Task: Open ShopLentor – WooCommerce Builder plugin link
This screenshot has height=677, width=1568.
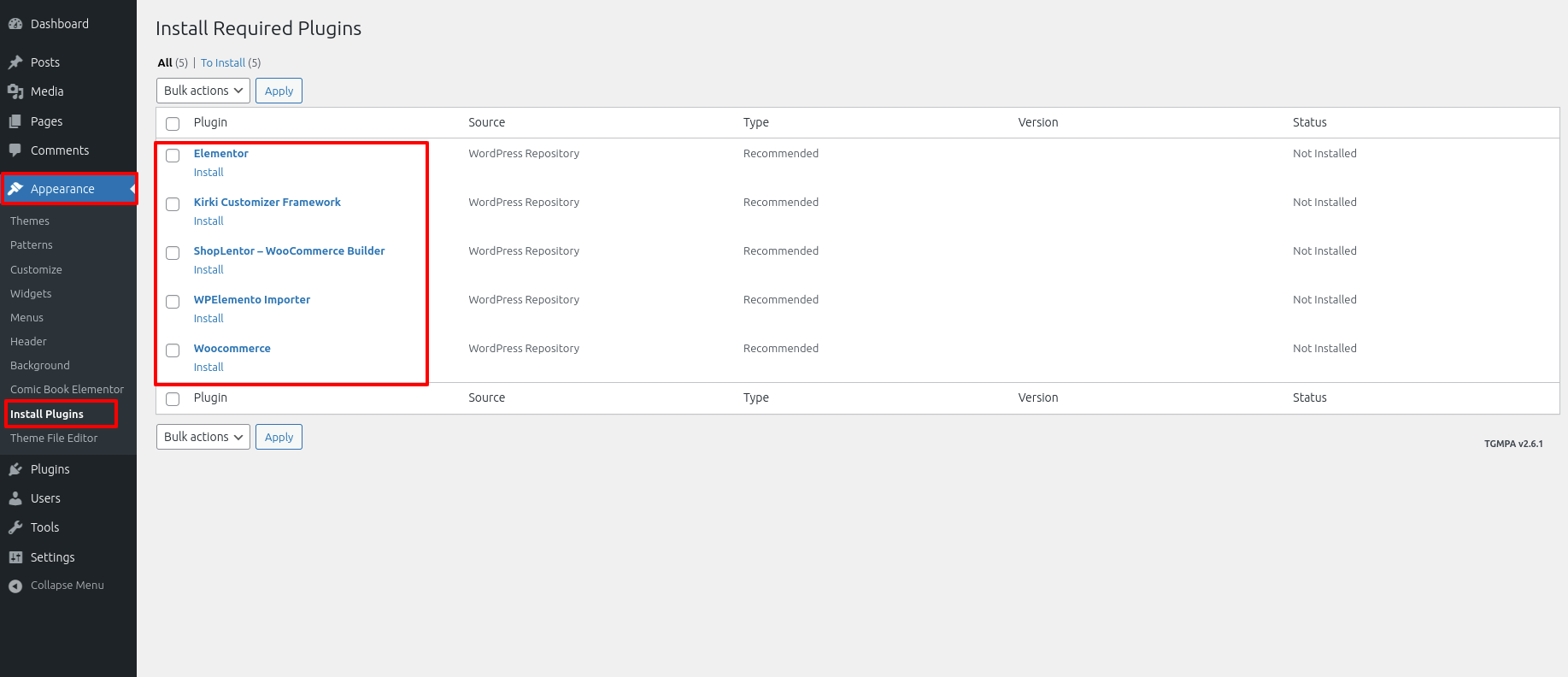Action: (289, 250)
